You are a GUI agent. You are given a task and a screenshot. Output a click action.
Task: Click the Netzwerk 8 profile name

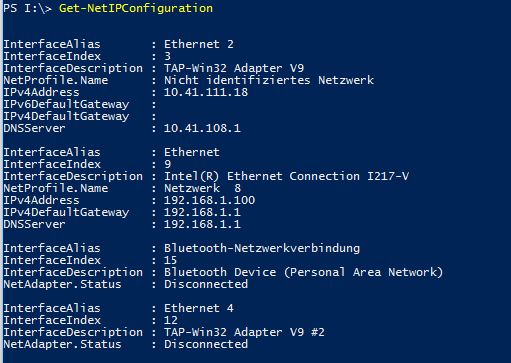click(x=202, y=188)
